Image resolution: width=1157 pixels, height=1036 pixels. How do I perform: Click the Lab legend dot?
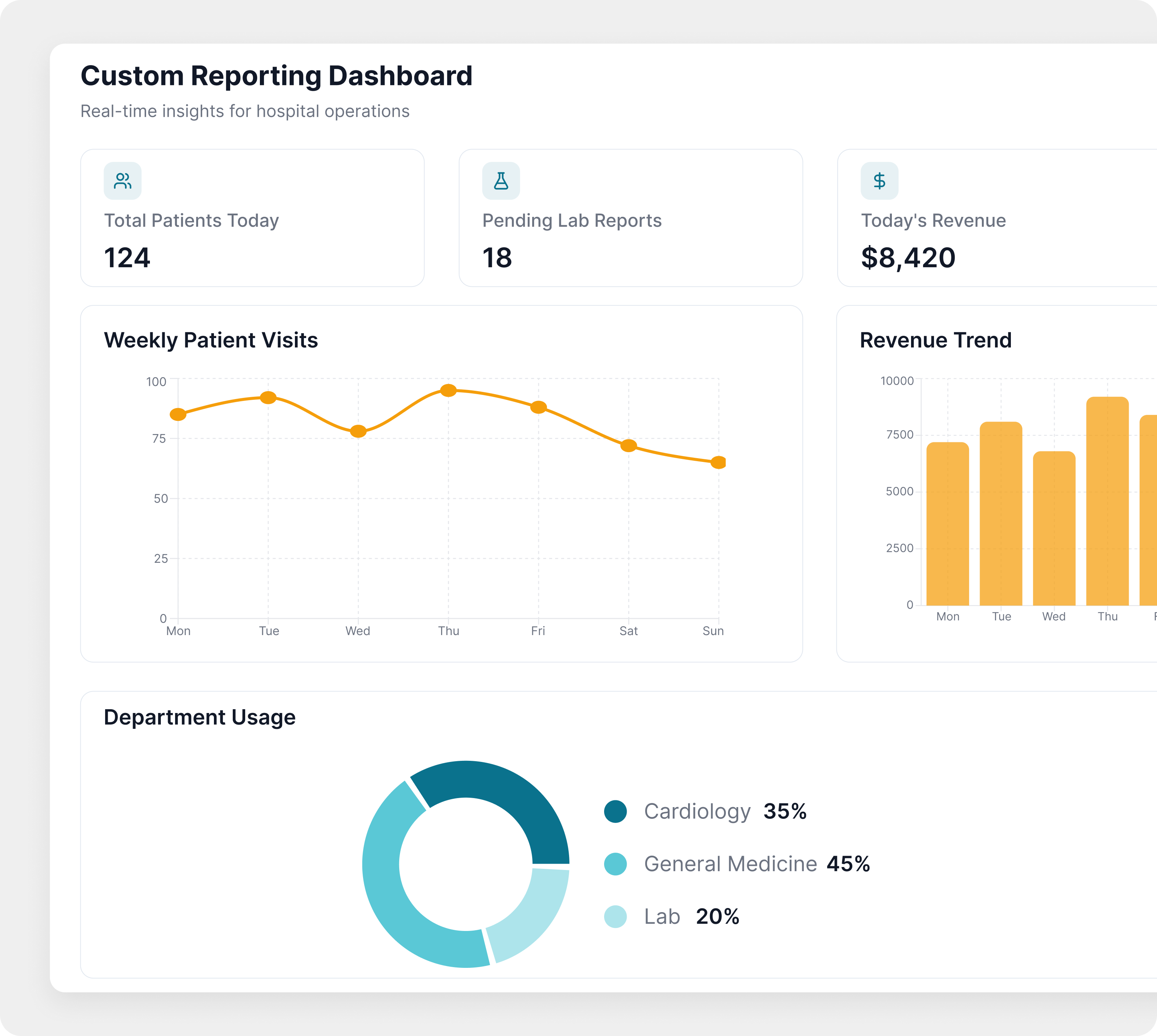coord(615,916)
